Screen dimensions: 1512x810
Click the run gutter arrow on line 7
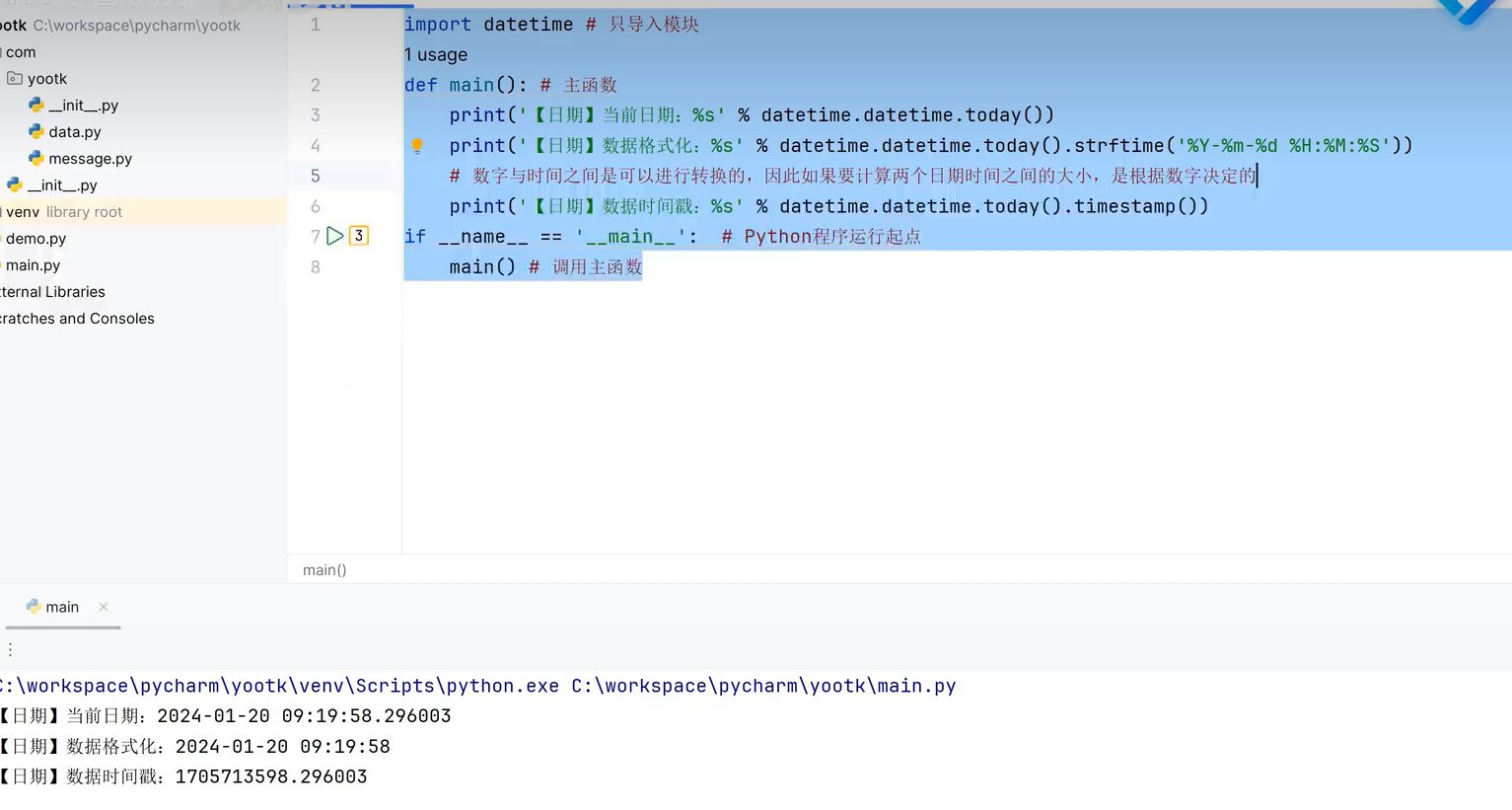335,236
